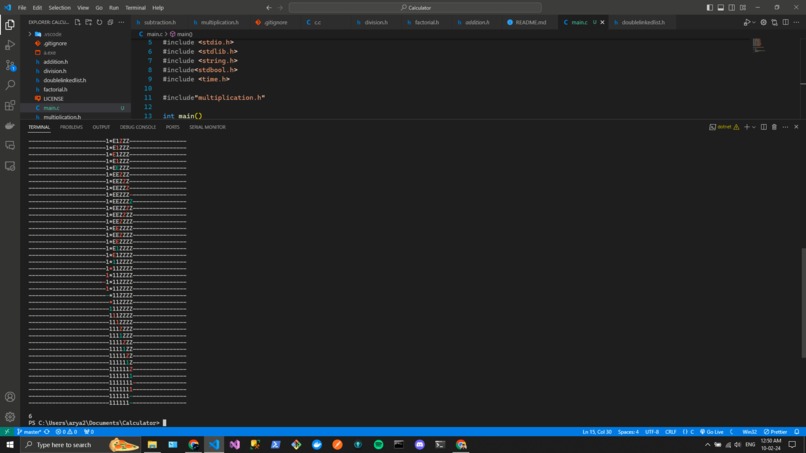Screen dimensions: 806x453
Task: Open Accounts menu in activity bar
Action: (x=10, y=397)
